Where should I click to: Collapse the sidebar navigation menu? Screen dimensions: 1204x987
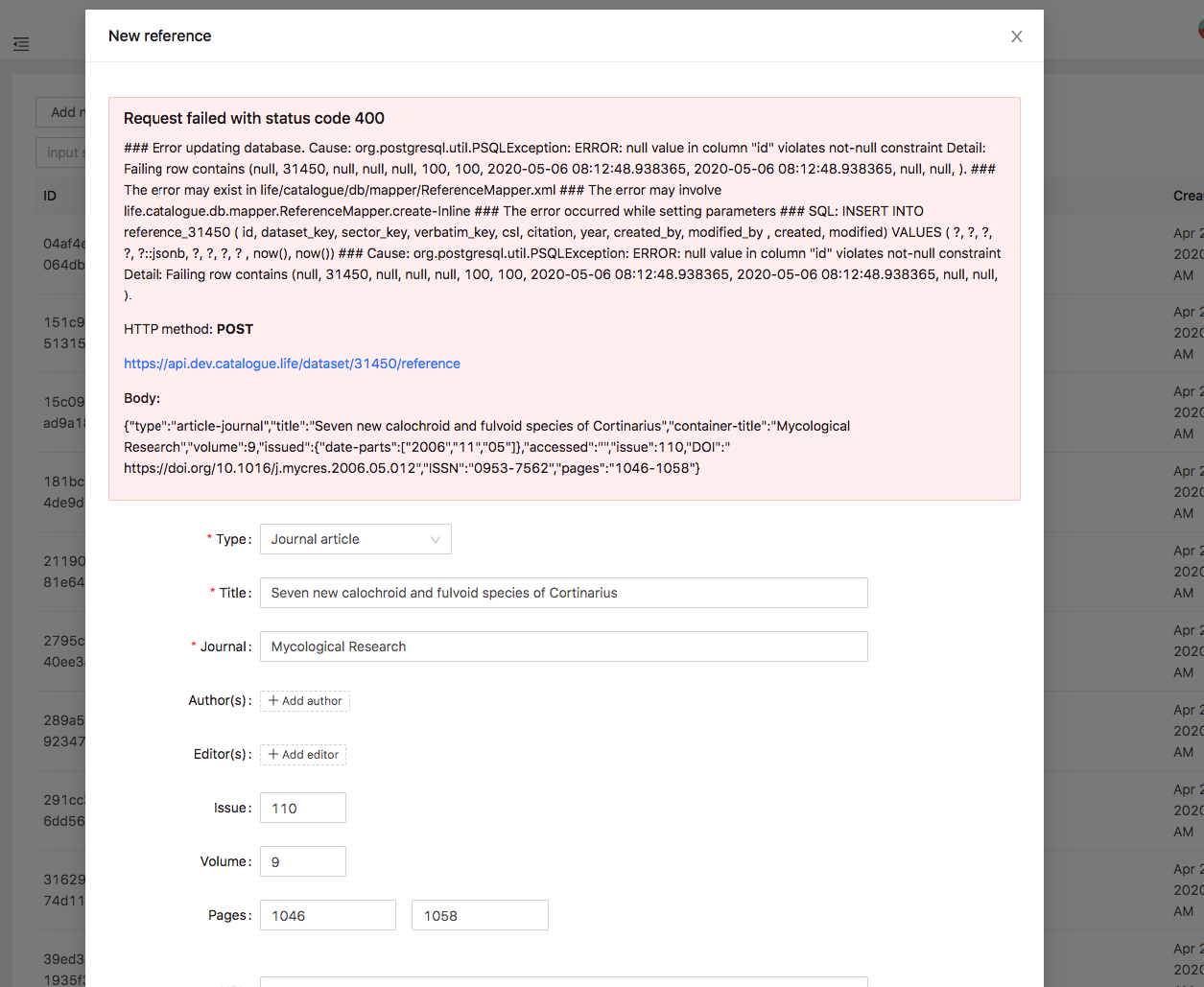(20, 44)
